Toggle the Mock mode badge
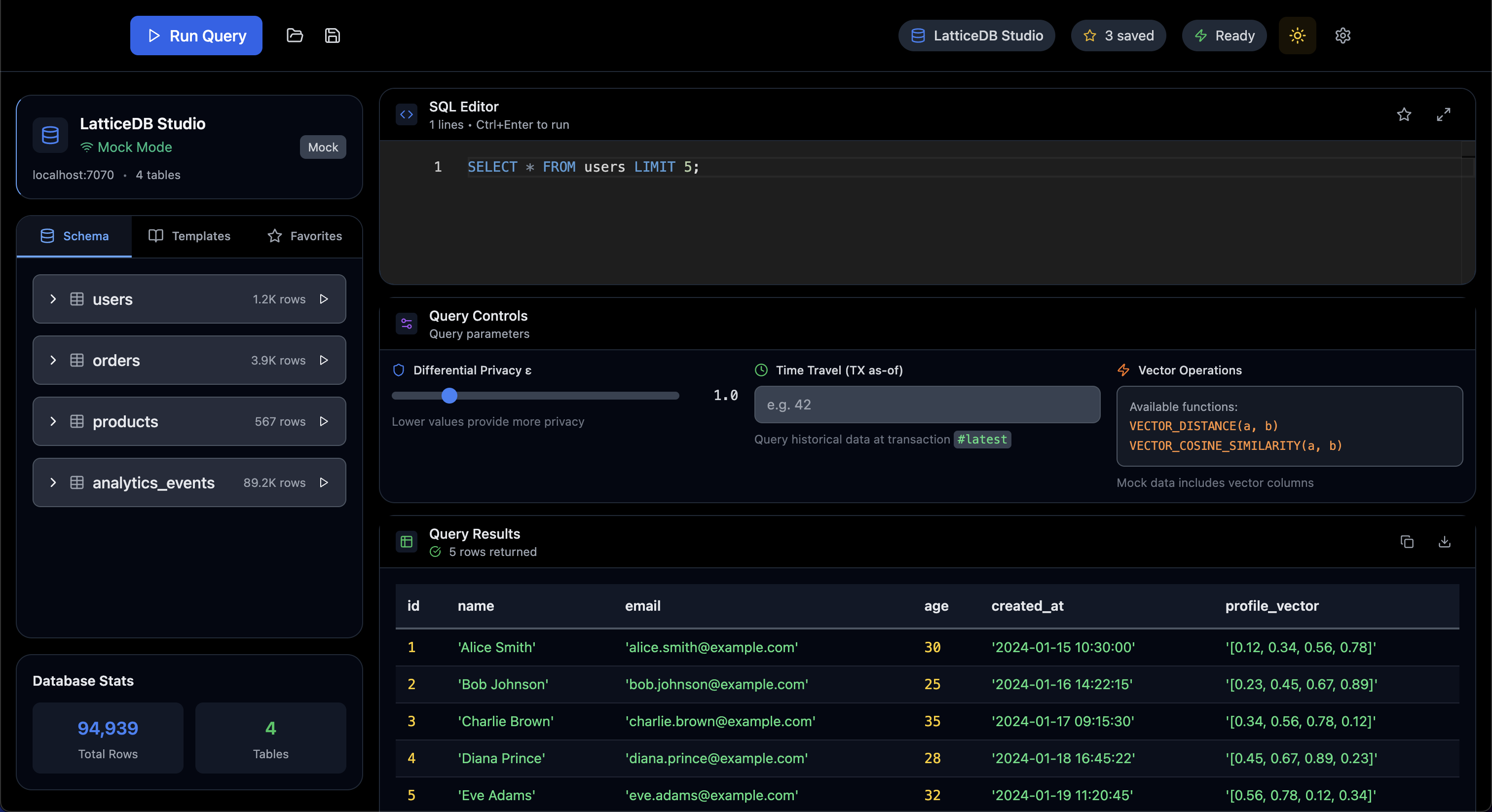Screen dimensions: 1492x812 (x=323, y=147)
